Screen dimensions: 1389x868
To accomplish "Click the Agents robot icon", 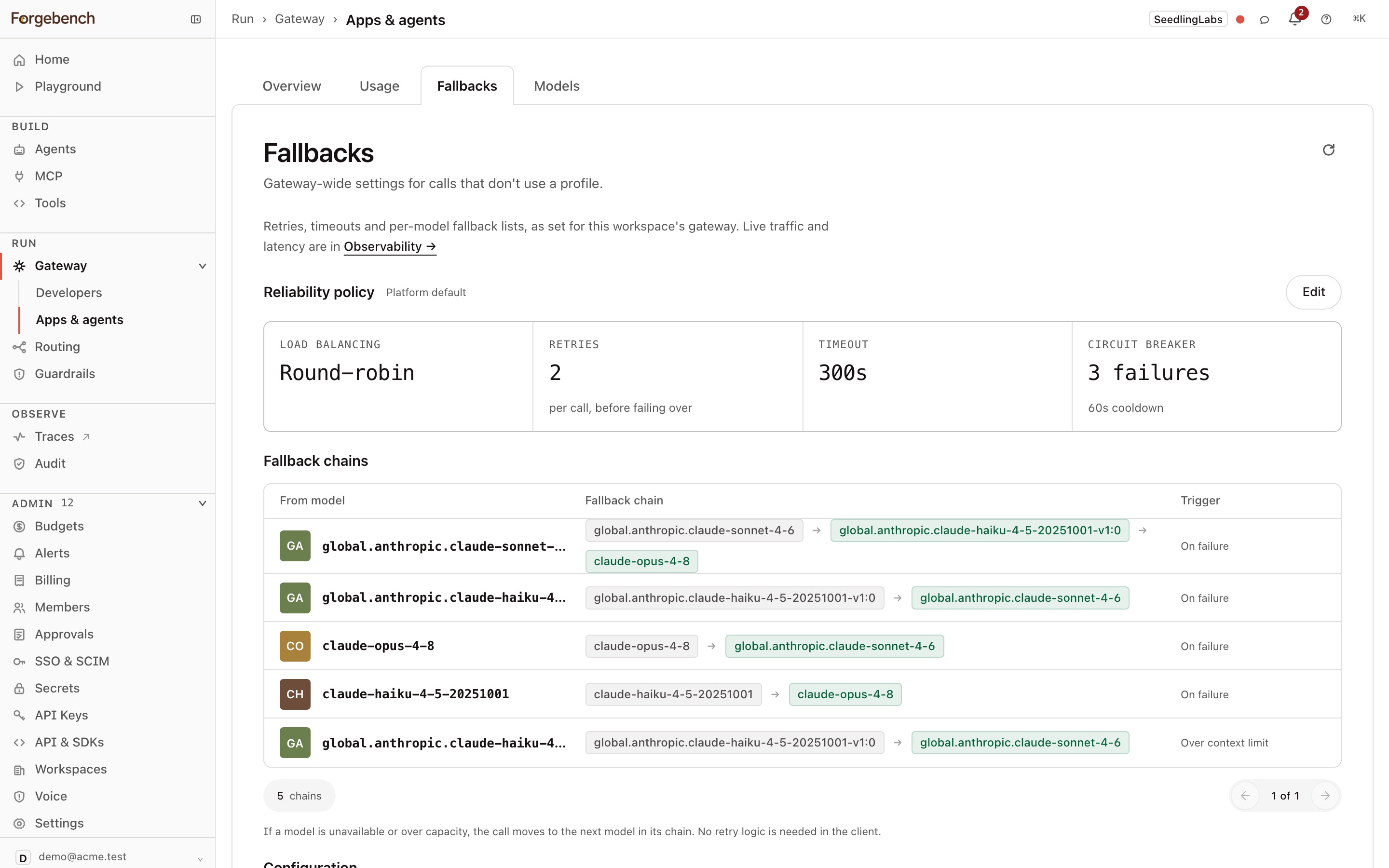I will click(x=19, y=149).
